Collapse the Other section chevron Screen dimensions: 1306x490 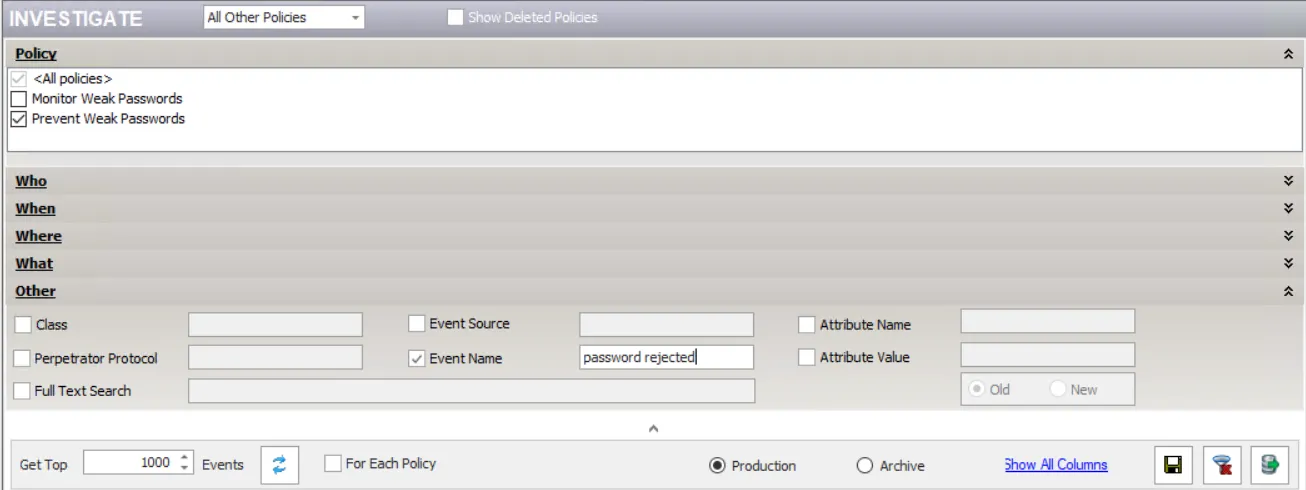click(x=1288, y=291)
